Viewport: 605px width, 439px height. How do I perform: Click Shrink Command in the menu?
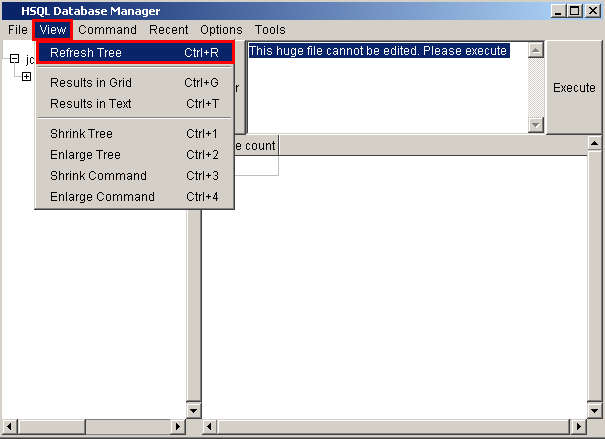click(134, 176)
